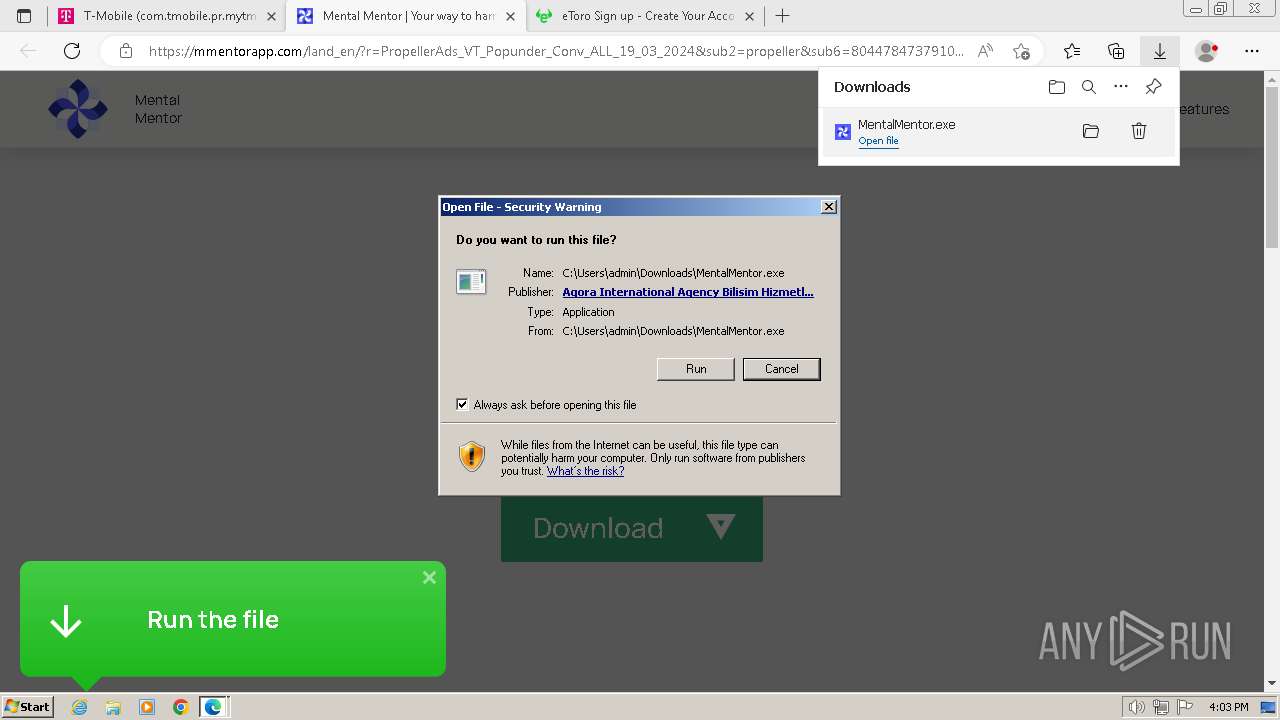Open File Explorer from the taskbar
The height and width of the screenshot is (720, 1280).
pos(113,707)
